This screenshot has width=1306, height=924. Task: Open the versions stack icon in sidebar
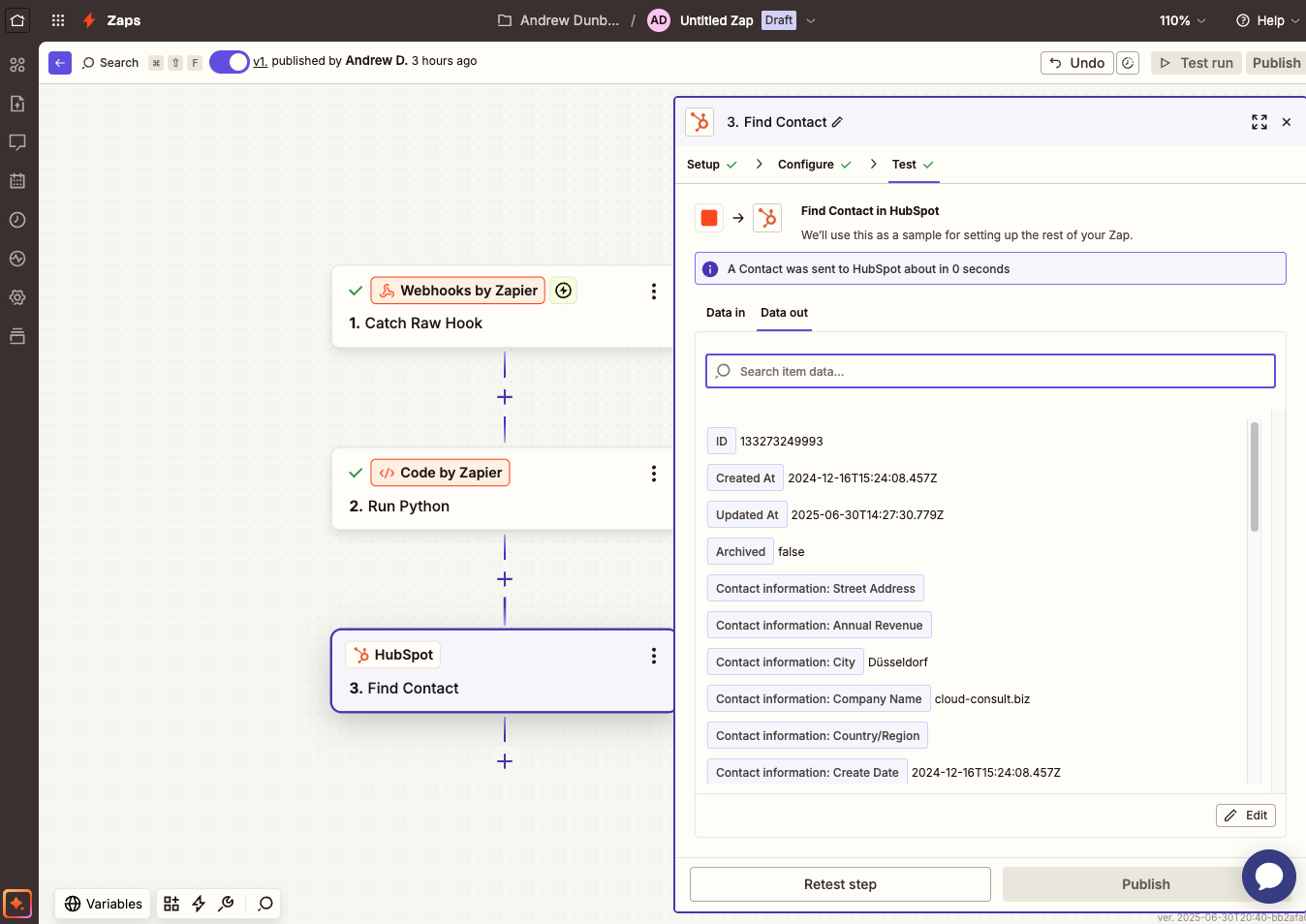coord(17,336)
